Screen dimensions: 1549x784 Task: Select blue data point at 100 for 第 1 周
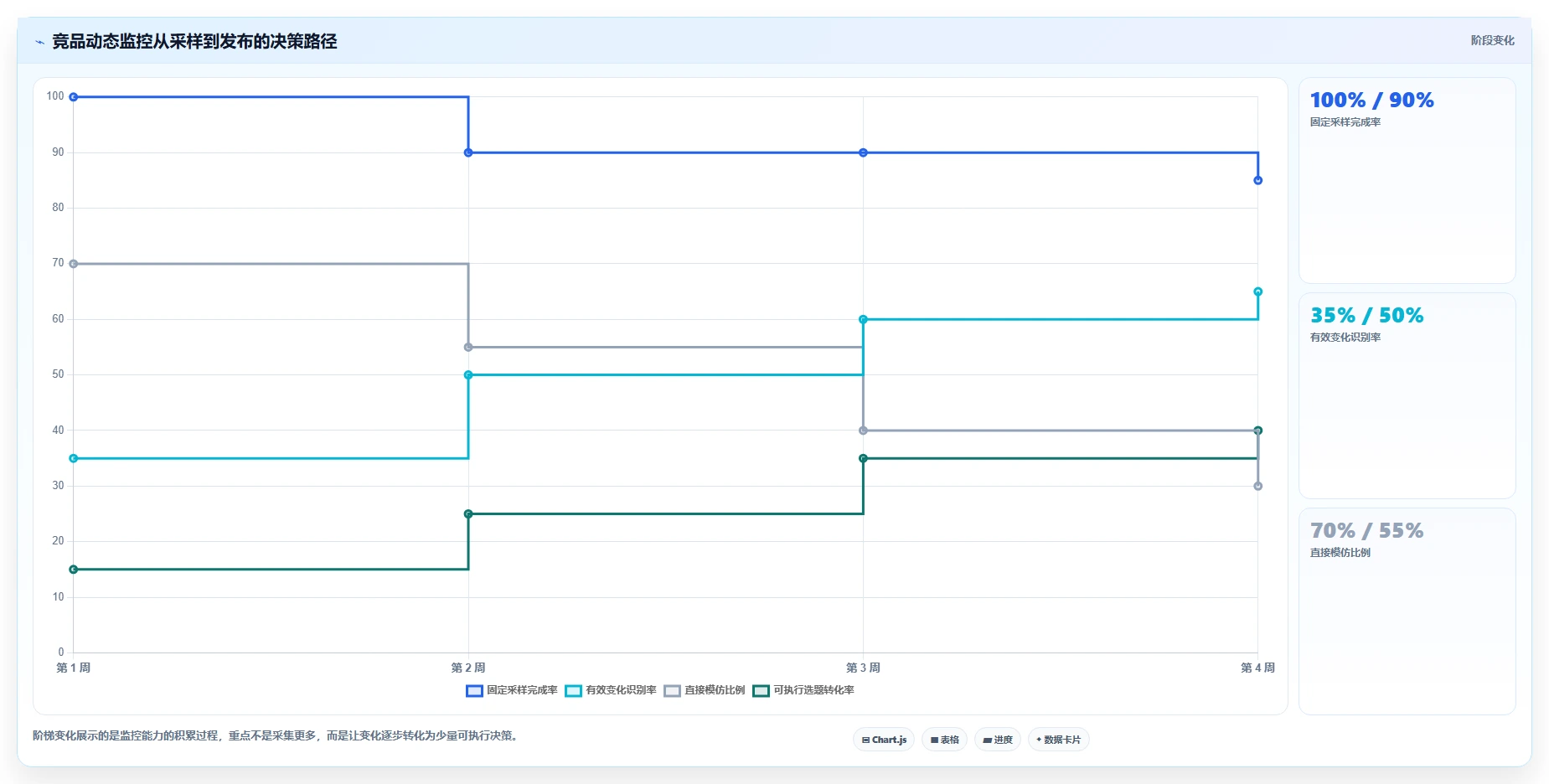tap(74, 97)
